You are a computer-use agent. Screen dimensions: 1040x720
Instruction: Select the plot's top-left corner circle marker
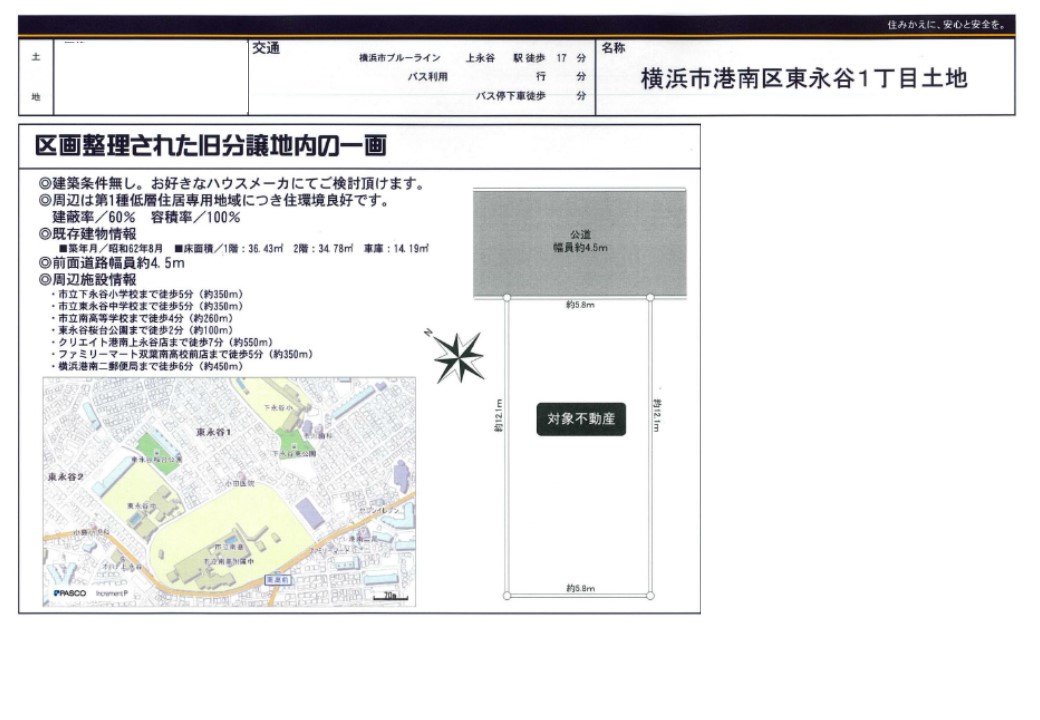pyautogui.click(x=507, y=297)
